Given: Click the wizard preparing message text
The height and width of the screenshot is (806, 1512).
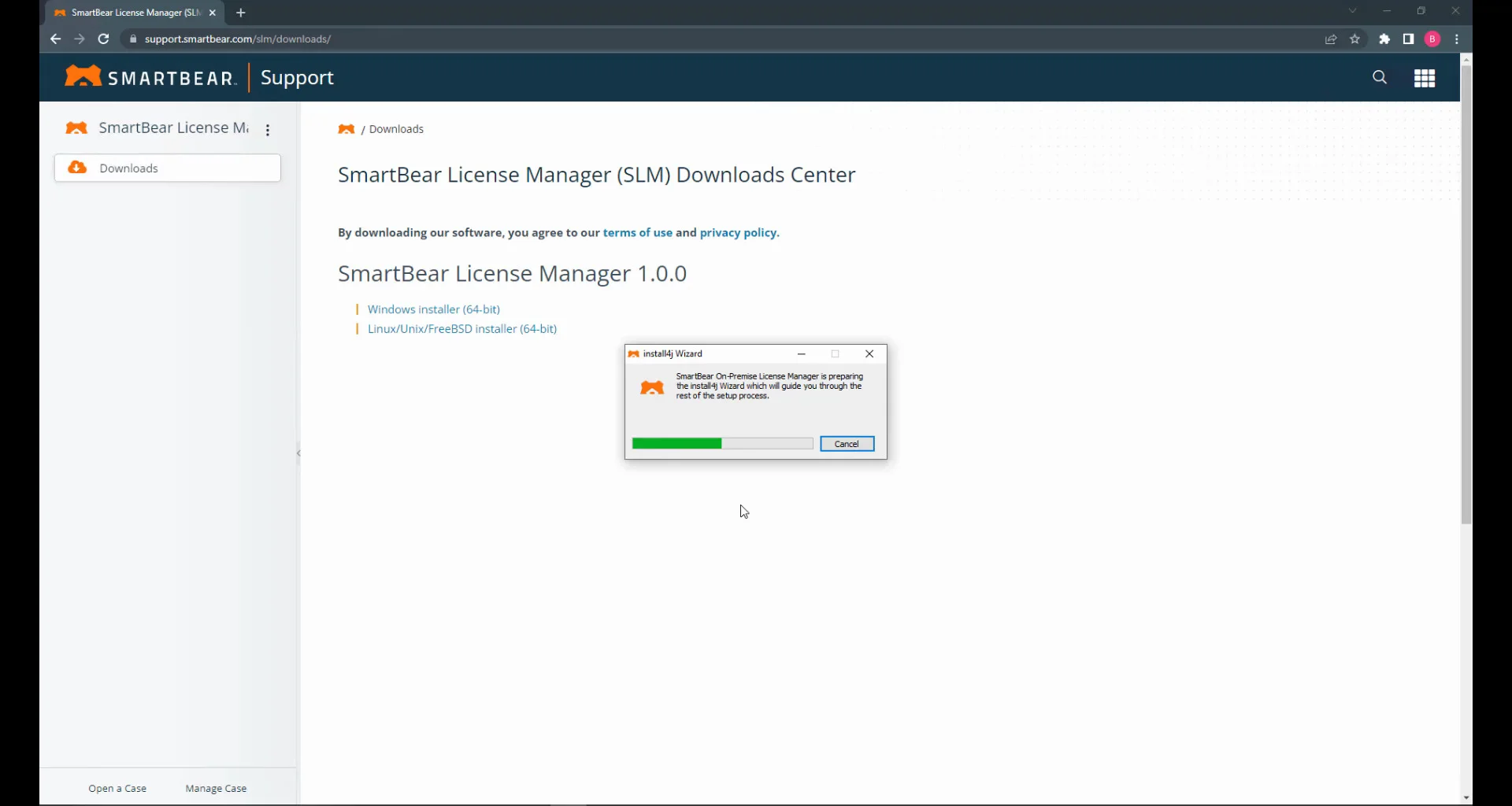Looking at the screenshot, I should 770,386.
